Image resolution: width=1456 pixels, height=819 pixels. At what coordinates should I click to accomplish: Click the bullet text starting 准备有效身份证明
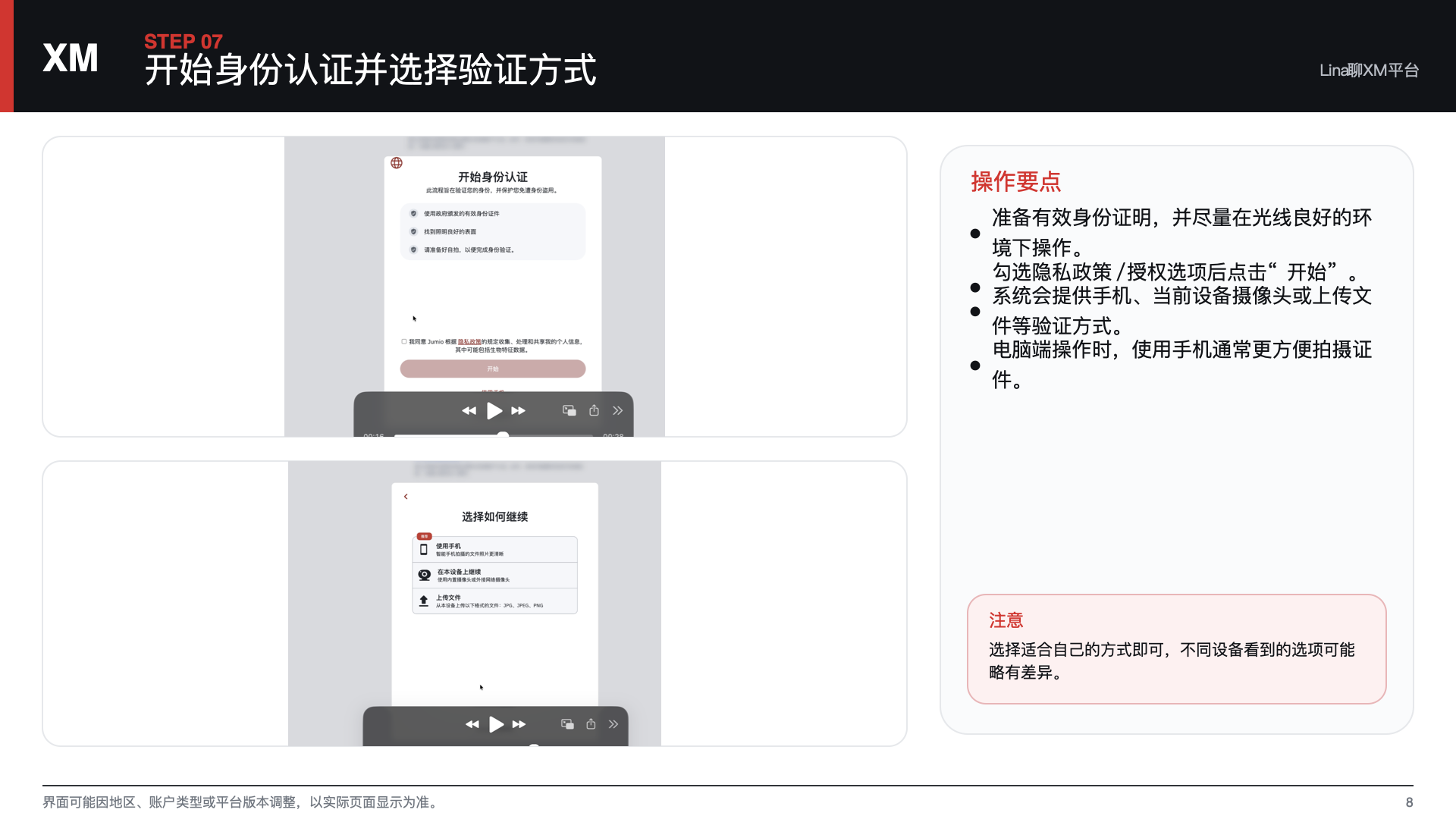[1181, 233]
